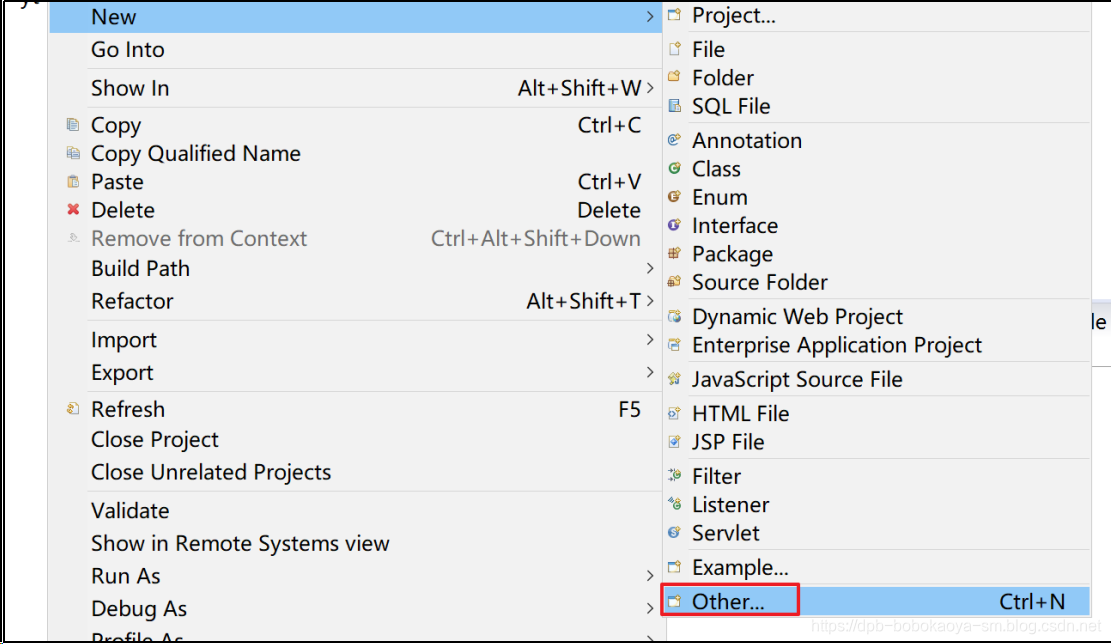Click the Source Folder icon
The width and height of the screenshot is (1111, 644).
(x=675, y=282)
